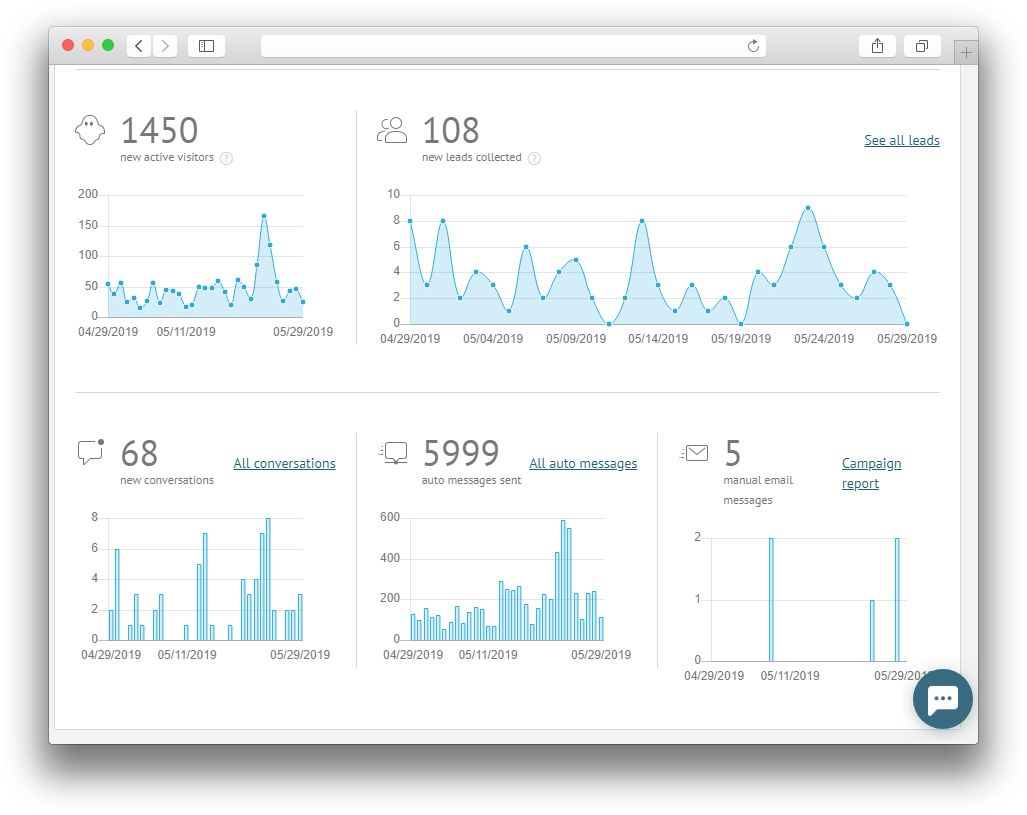This screenshot has width=1027, height=815.
Task: Click the ghost visitors icon
Action: [90, 130]
